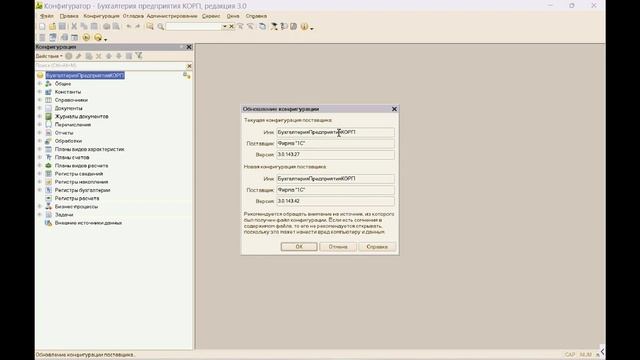Screen dimensions: 640x360
Task: Click the new version field showing 3.0.143.42
Action: [x=336, y=201]
